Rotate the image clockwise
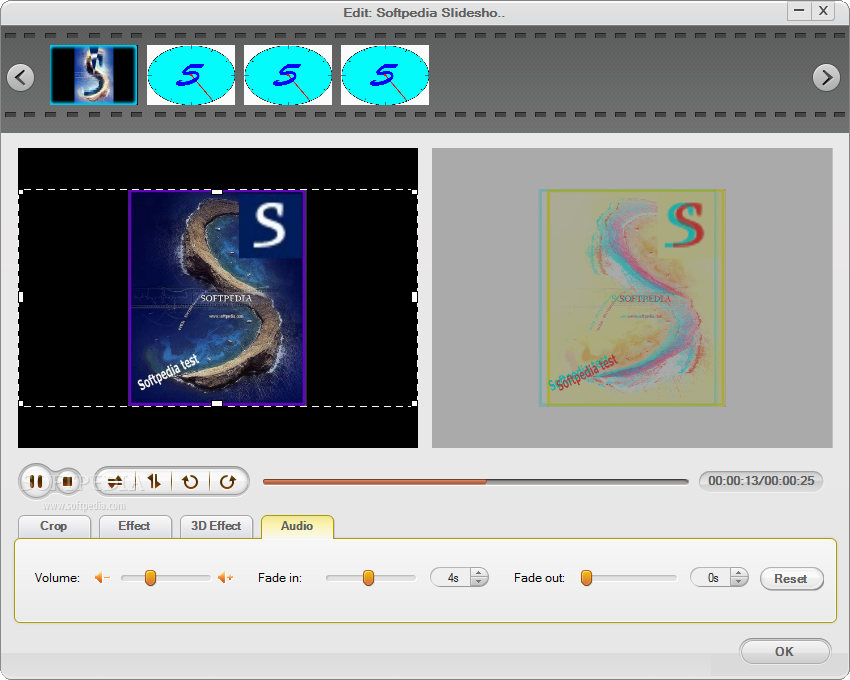 [227, 481]
